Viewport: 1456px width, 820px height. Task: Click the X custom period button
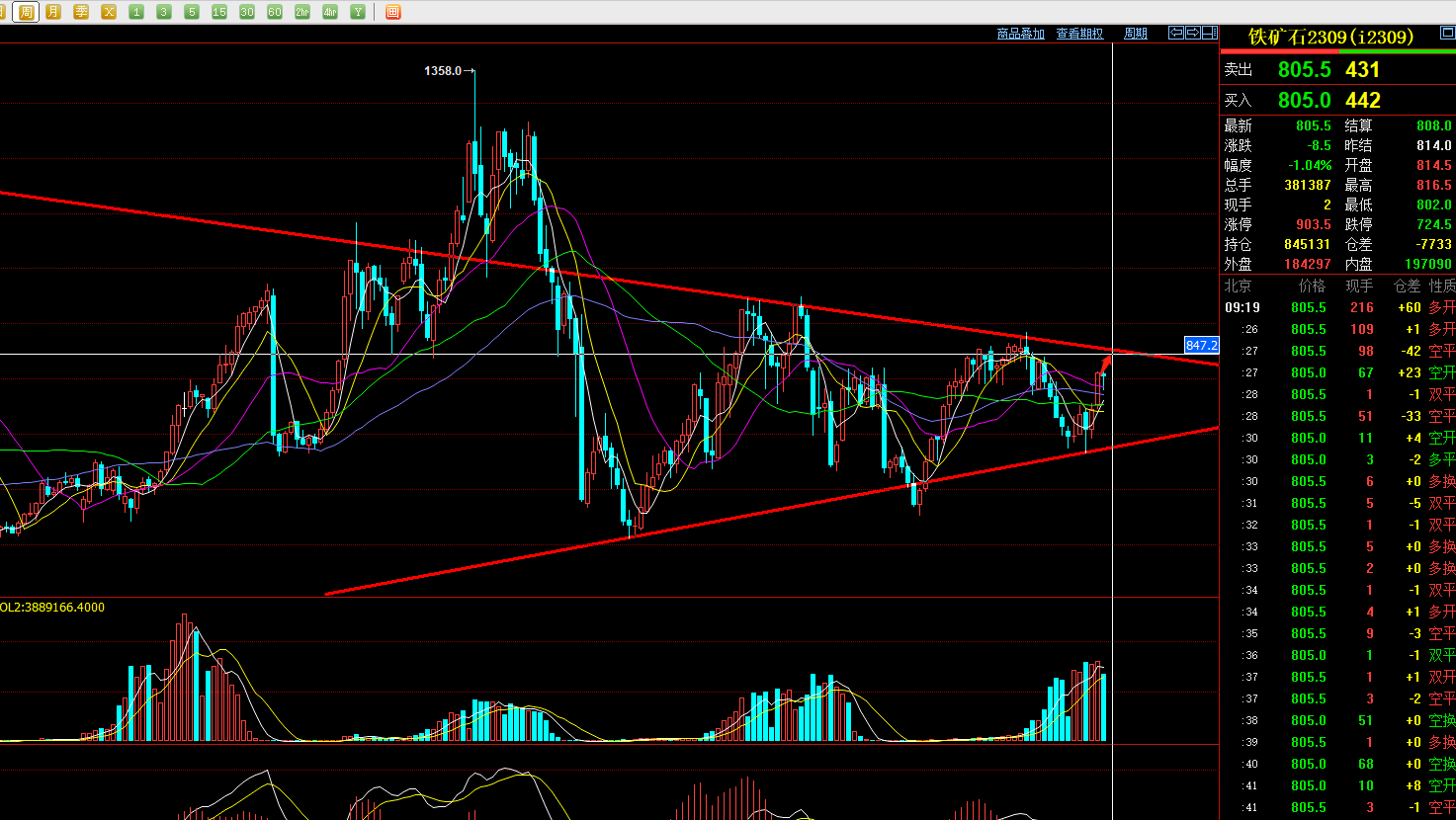(x=109, y=12)
